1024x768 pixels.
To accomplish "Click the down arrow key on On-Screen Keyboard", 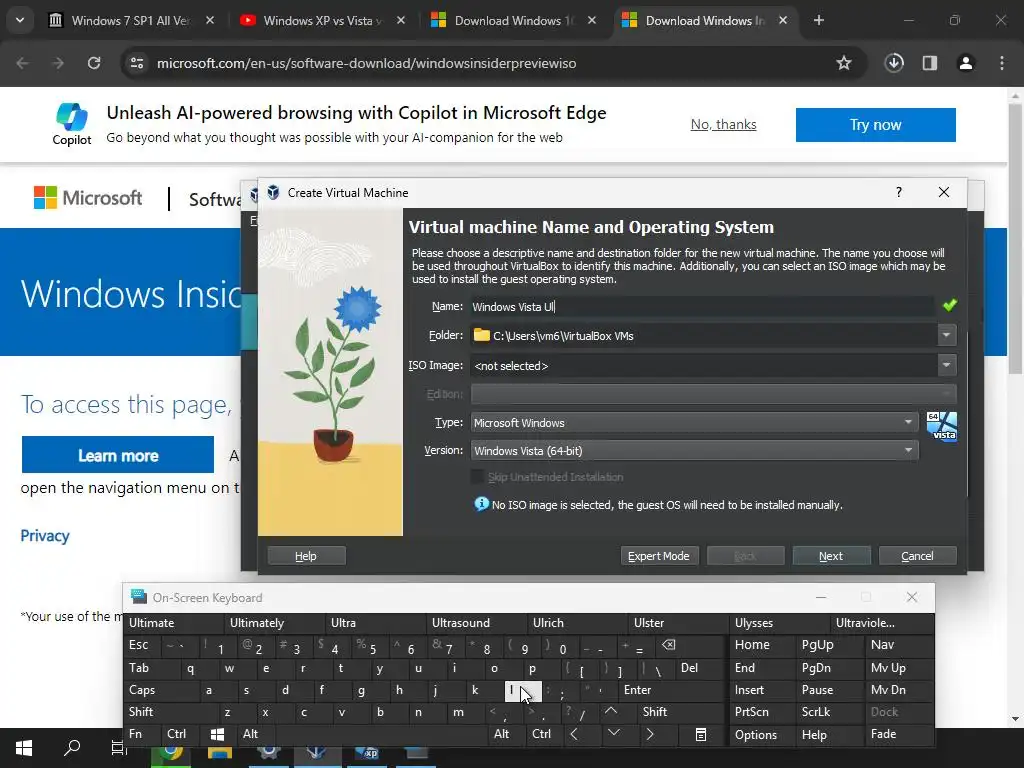I will (614, 733).
